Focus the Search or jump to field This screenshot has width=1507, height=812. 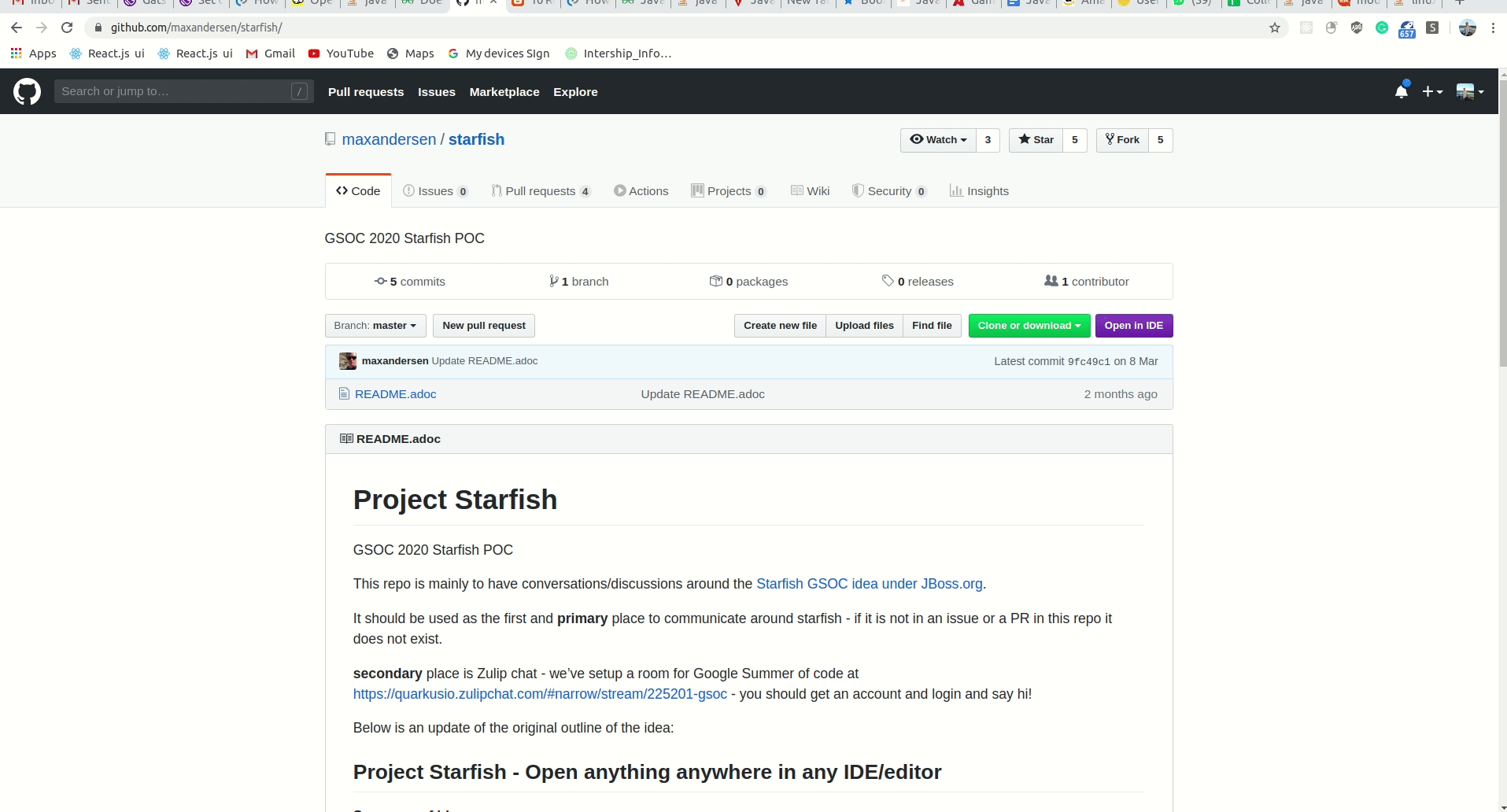183,91
